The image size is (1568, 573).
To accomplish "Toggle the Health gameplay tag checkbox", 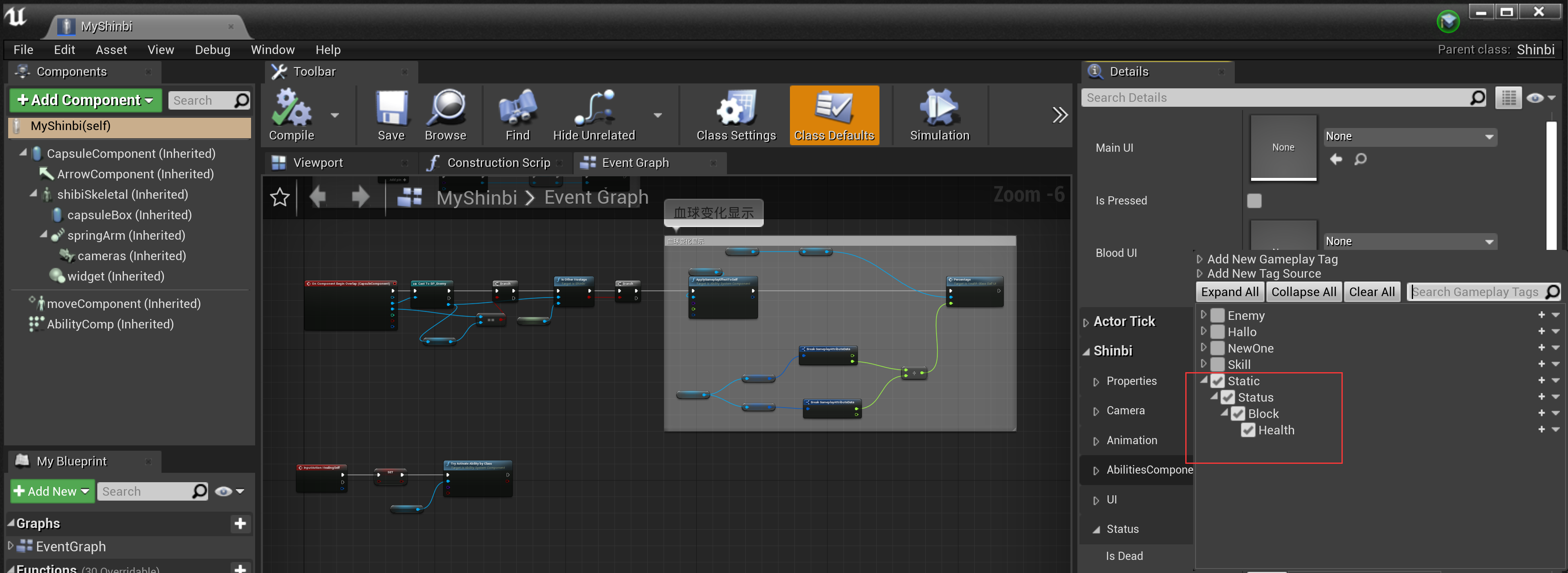I will [1248, 430].
